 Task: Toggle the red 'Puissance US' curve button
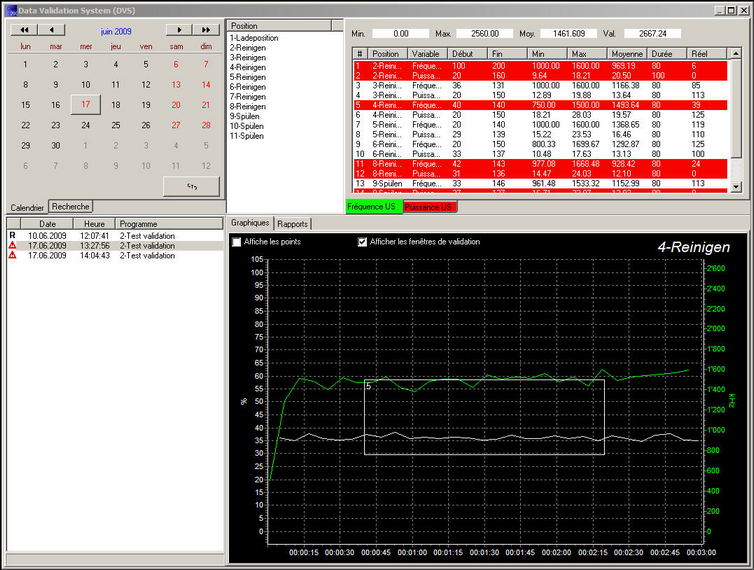point(430,207)
